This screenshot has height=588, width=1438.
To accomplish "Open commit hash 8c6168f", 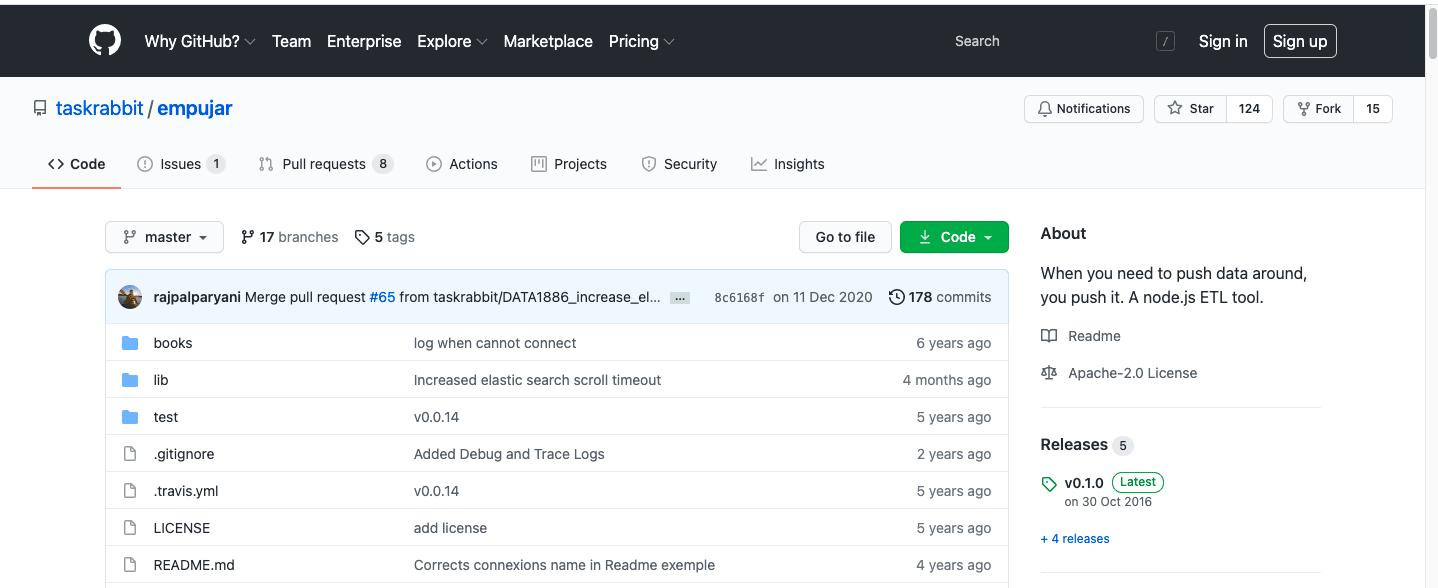I will (x=739, y=298).
